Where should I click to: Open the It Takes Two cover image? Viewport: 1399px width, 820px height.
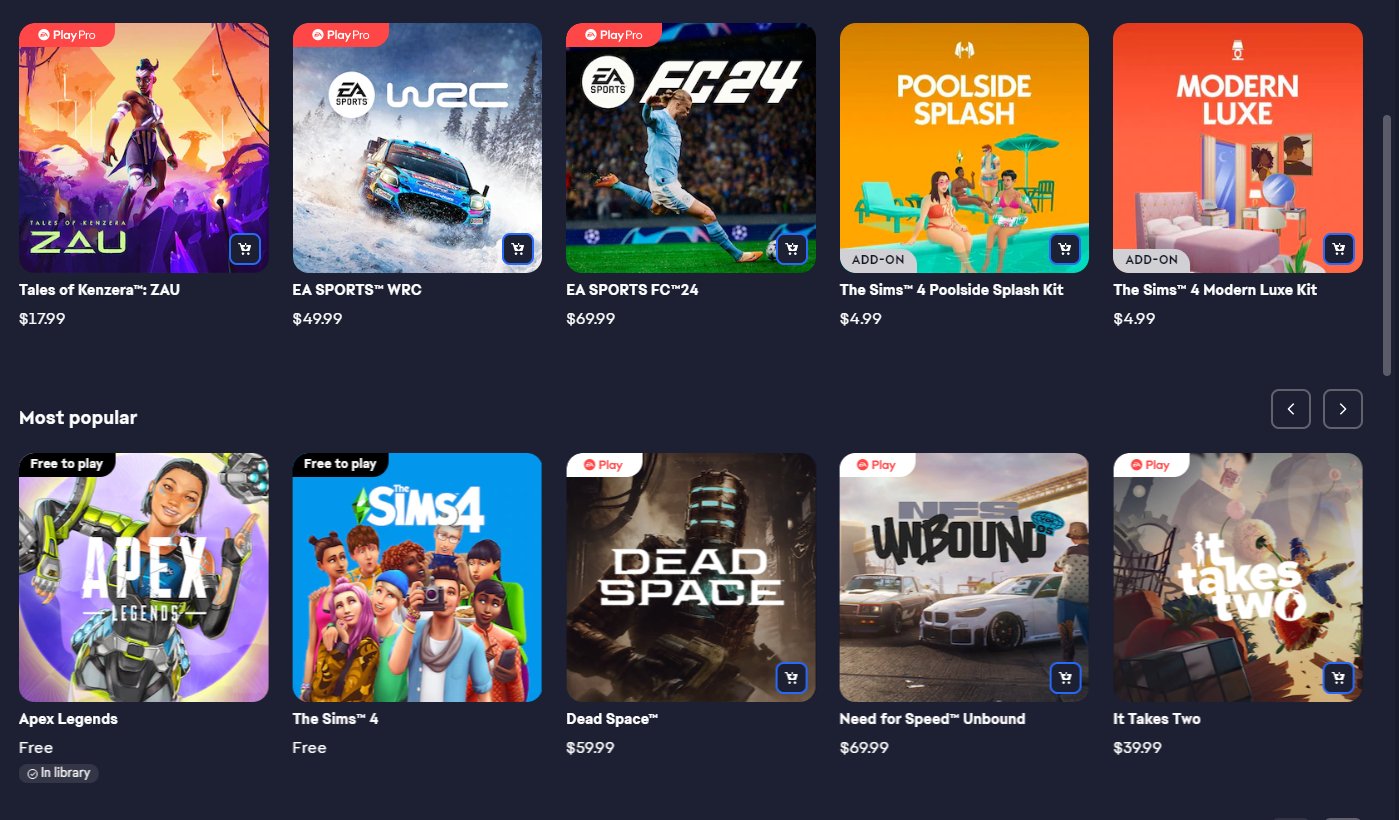[x=1238, y=577]
